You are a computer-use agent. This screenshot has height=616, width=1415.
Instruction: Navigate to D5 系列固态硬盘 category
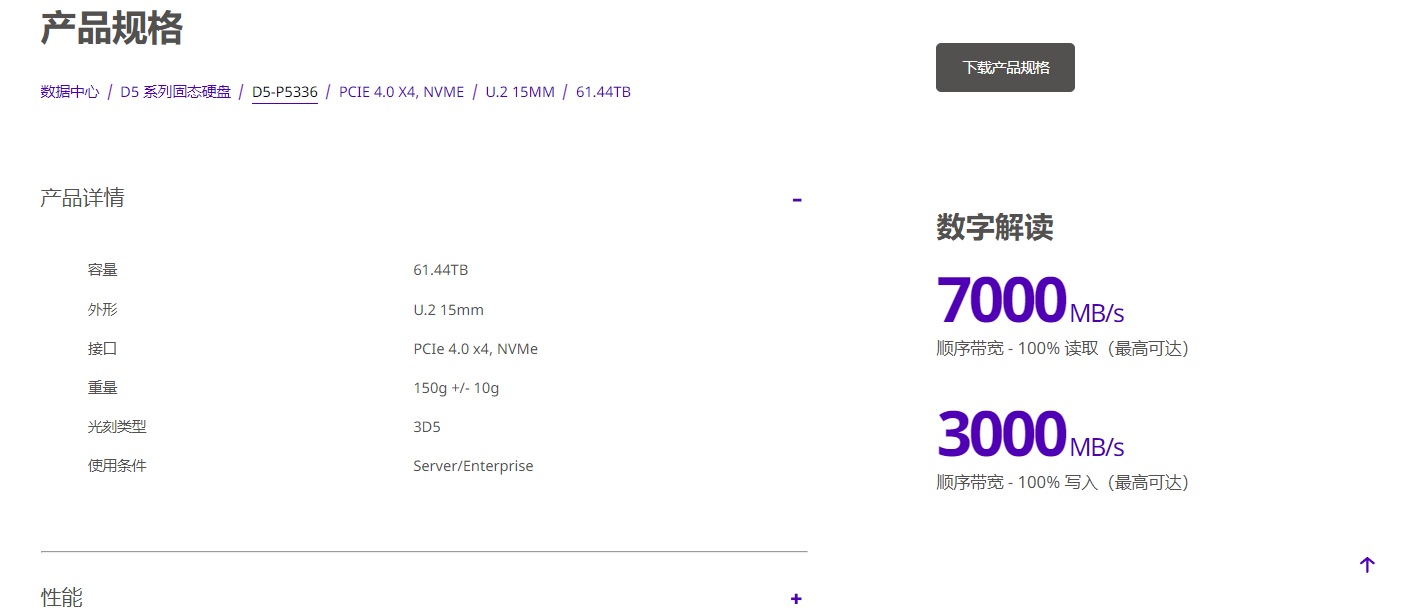click(x=175, y=91)
